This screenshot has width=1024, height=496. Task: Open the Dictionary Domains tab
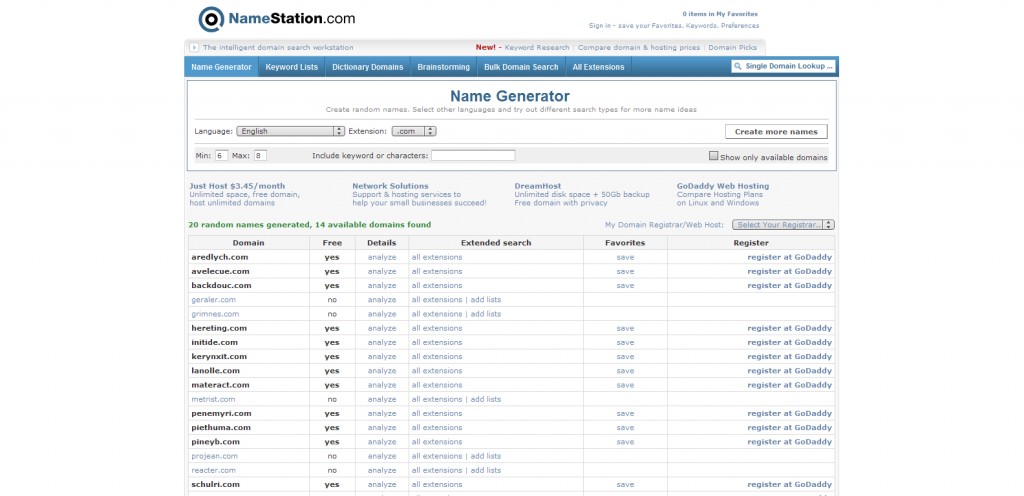tap(368, 67)
